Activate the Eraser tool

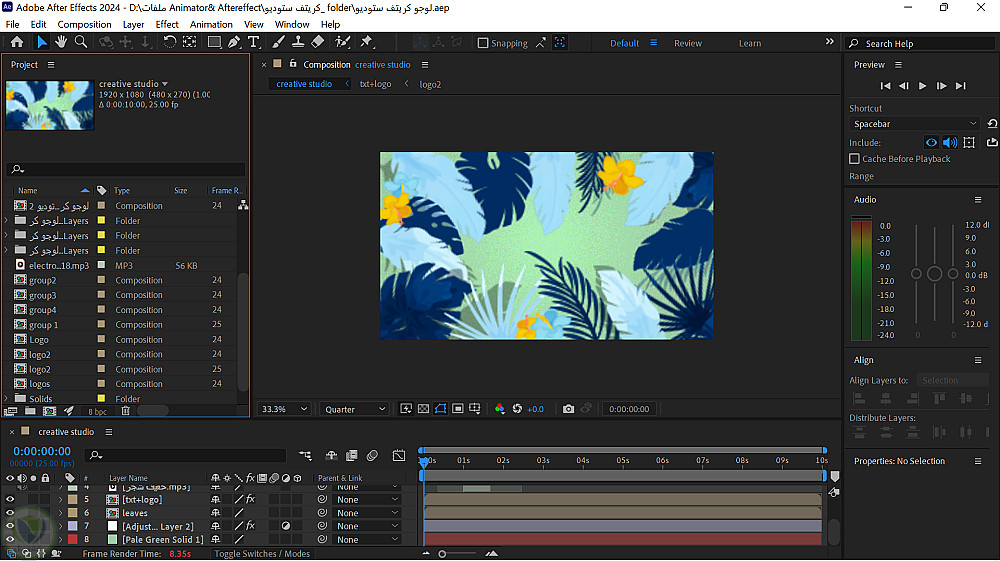(318, 42)
